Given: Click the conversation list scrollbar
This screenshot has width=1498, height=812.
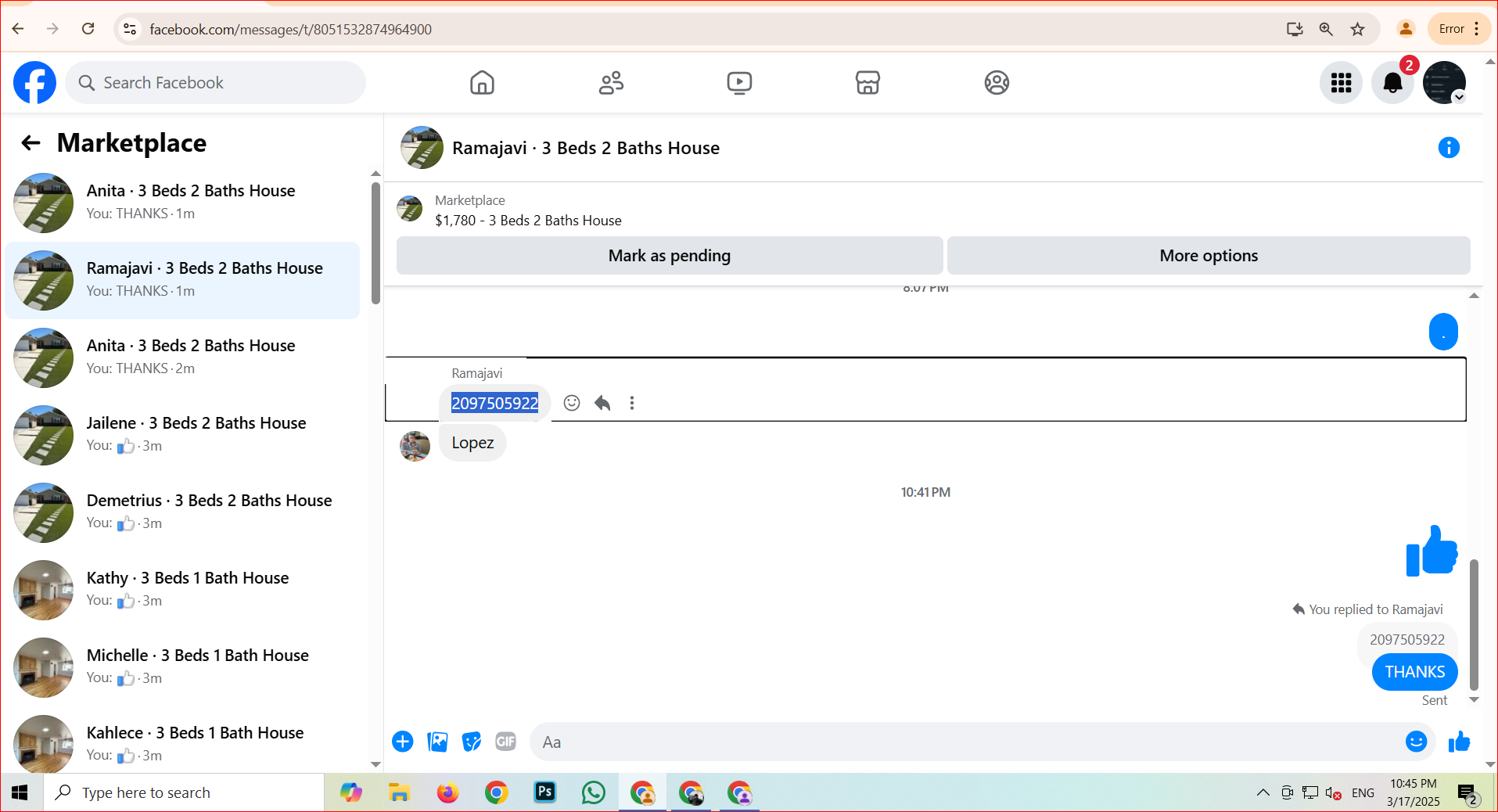Looking at the screenshot, I should 375,243.
